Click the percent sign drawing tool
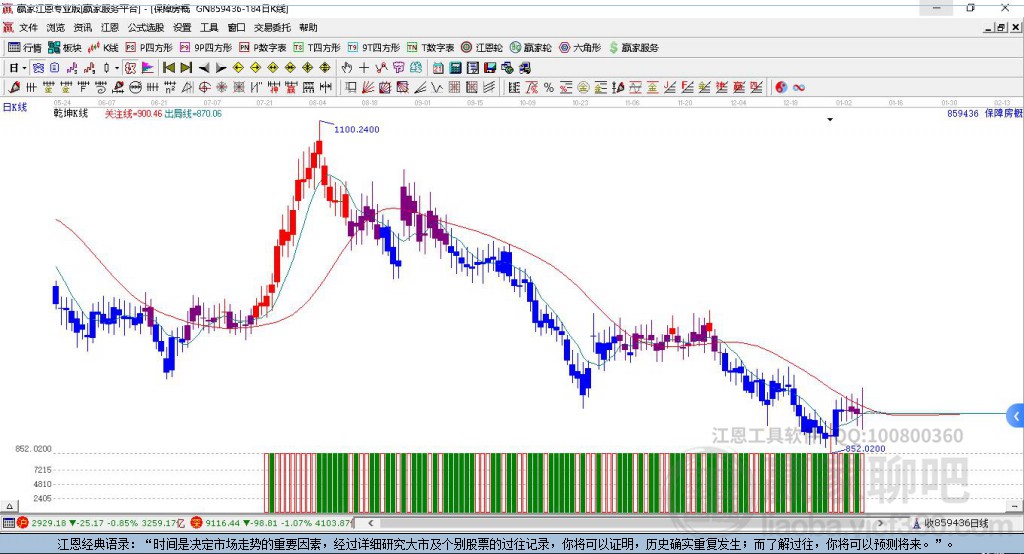Image resolution: width=1024 pixels, height=554 pixels. 548,88
